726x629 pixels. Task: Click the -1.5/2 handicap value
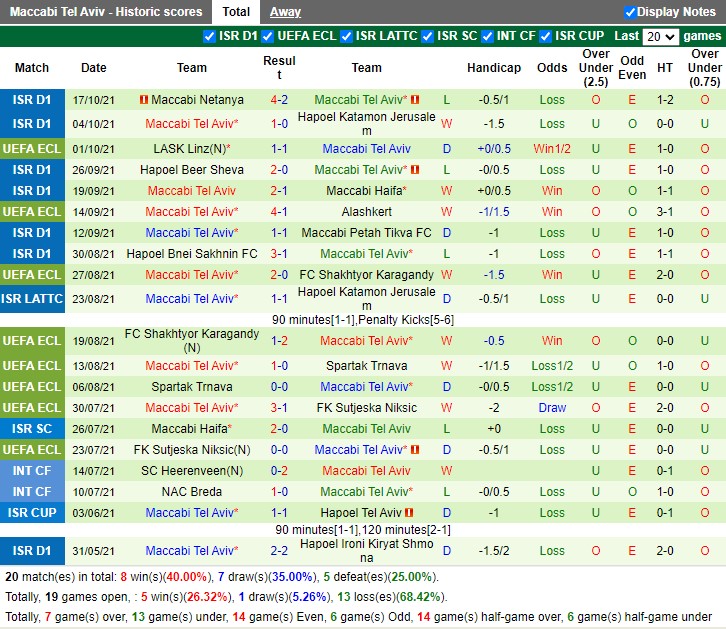pyautogui.click(x=494, y=550)
